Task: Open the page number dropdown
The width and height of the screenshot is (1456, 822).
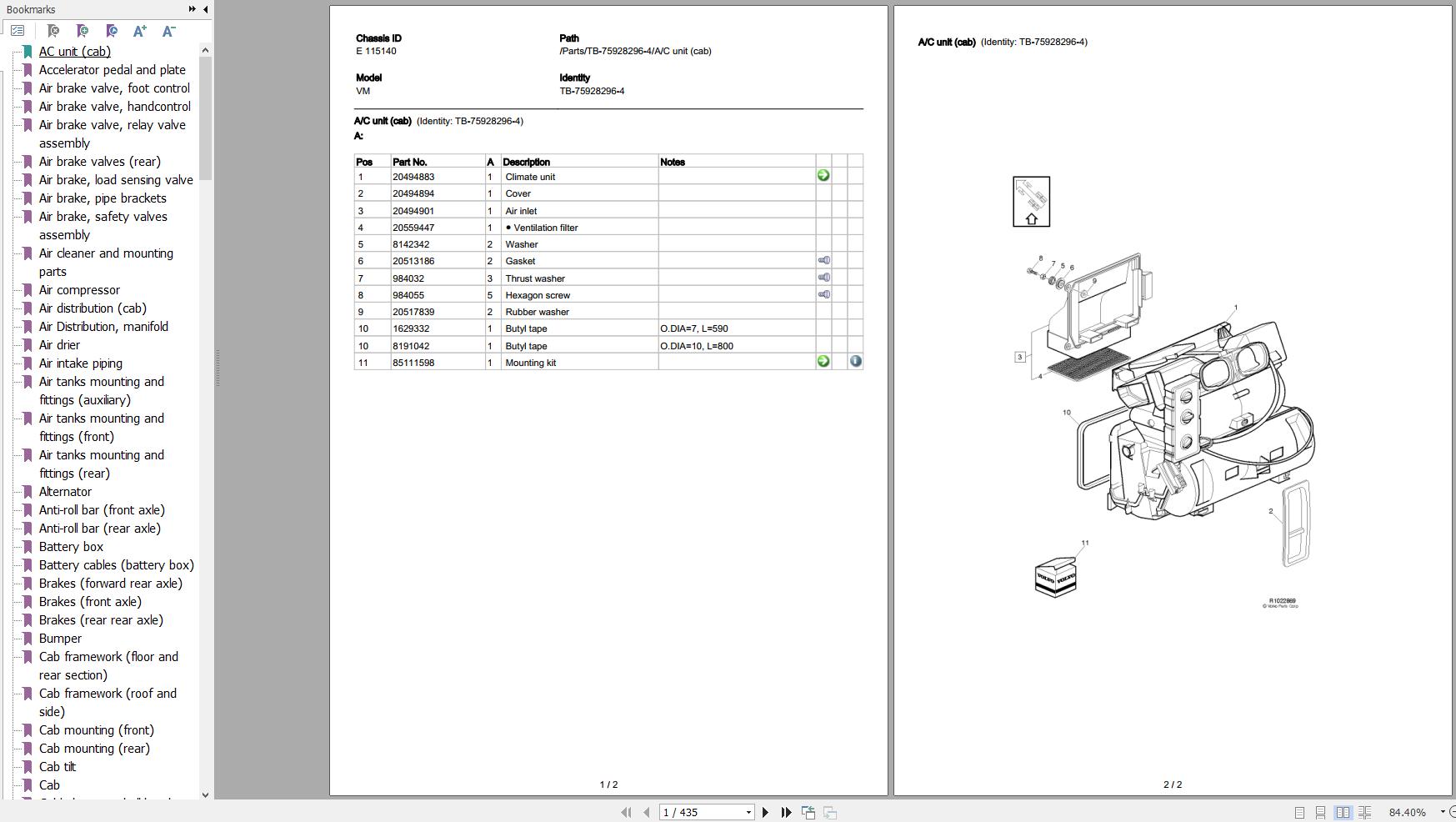Action: coord(748,813)
